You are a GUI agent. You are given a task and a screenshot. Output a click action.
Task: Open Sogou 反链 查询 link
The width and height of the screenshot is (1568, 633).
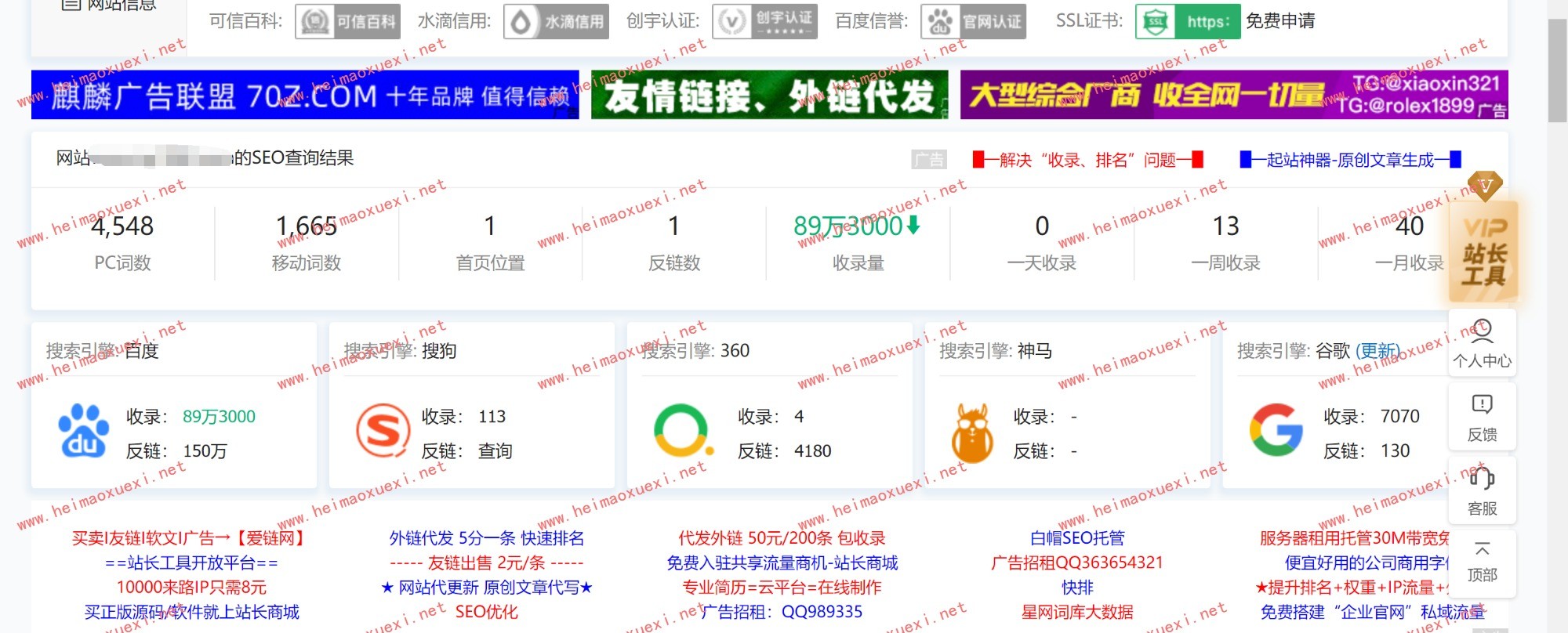[x=495, y=451]
